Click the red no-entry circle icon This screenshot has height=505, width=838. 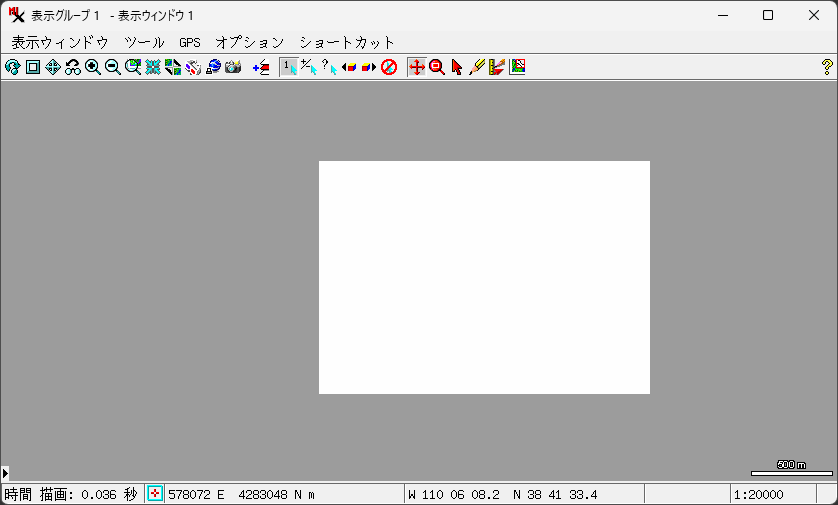coord(389,67)
